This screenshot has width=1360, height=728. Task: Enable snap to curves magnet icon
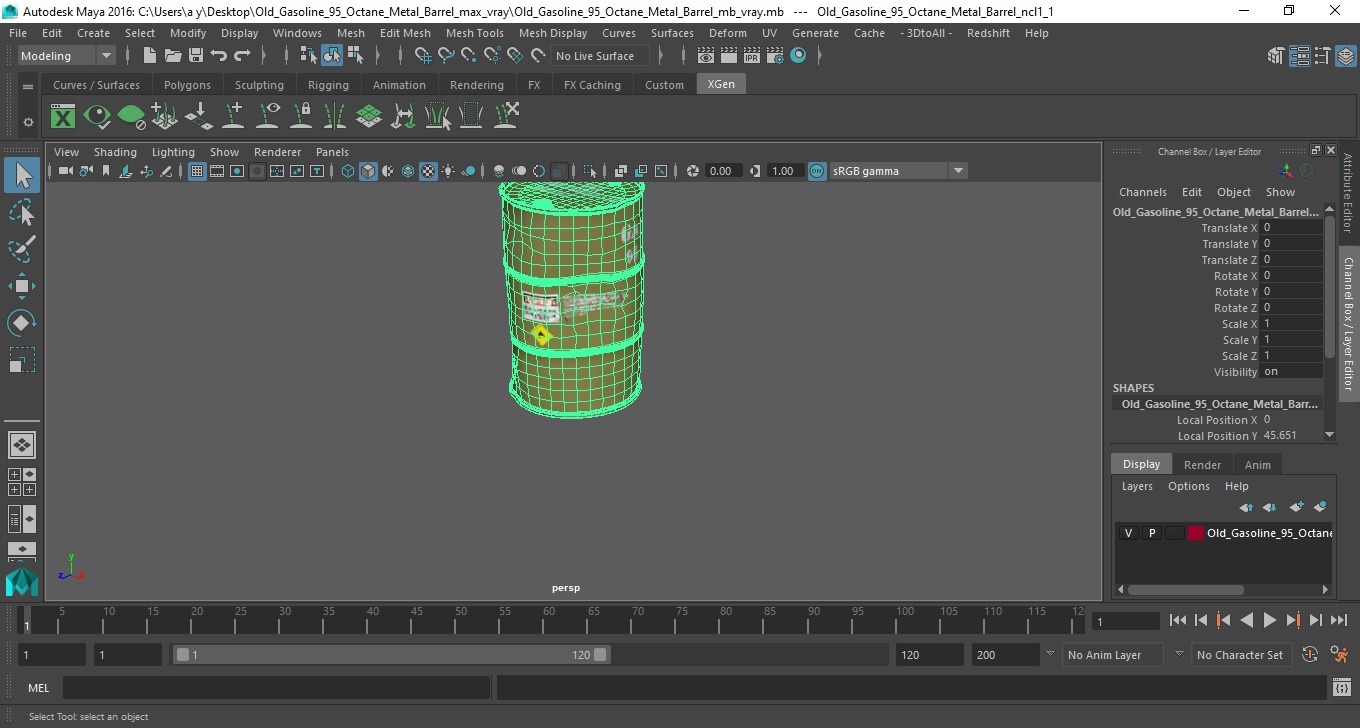[446, 56]
